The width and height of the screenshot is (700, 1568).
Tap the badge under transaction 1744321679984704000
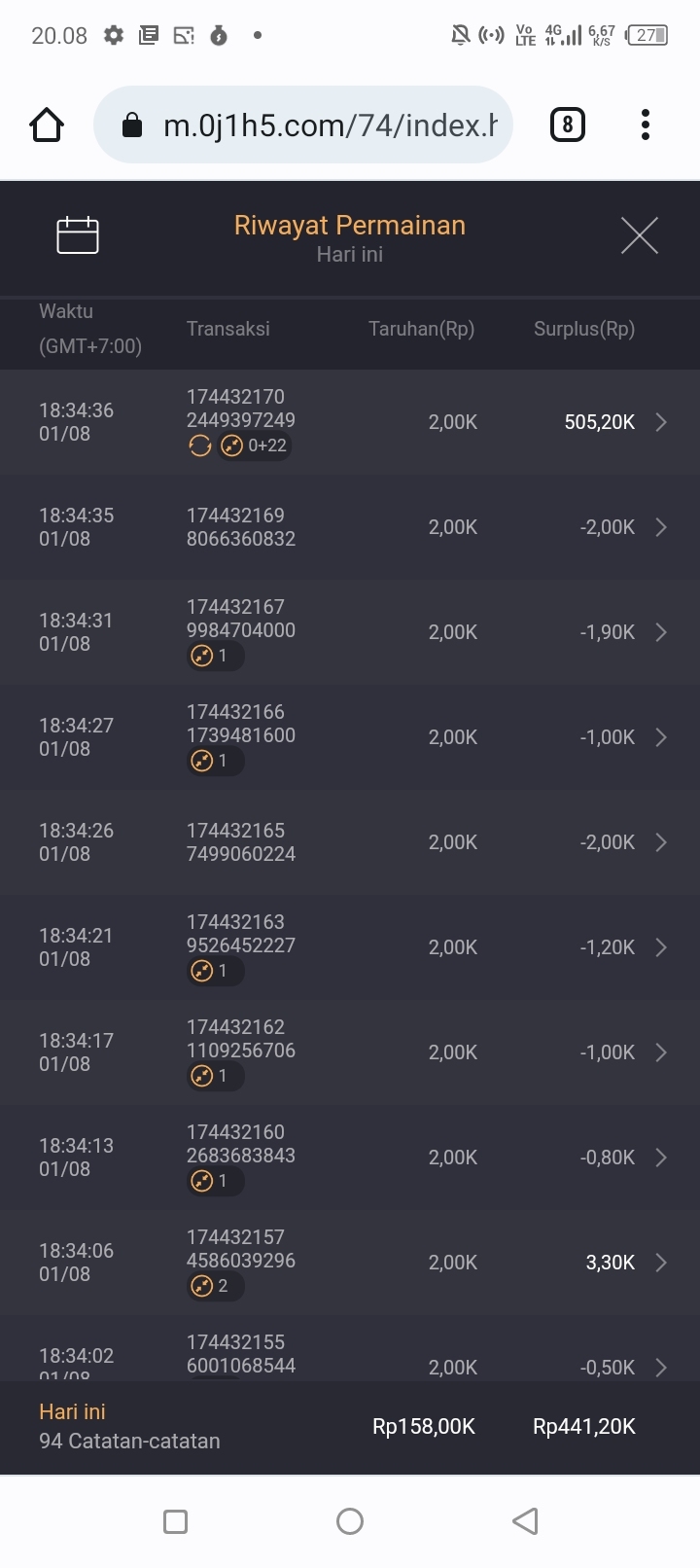tap(214, 657)
